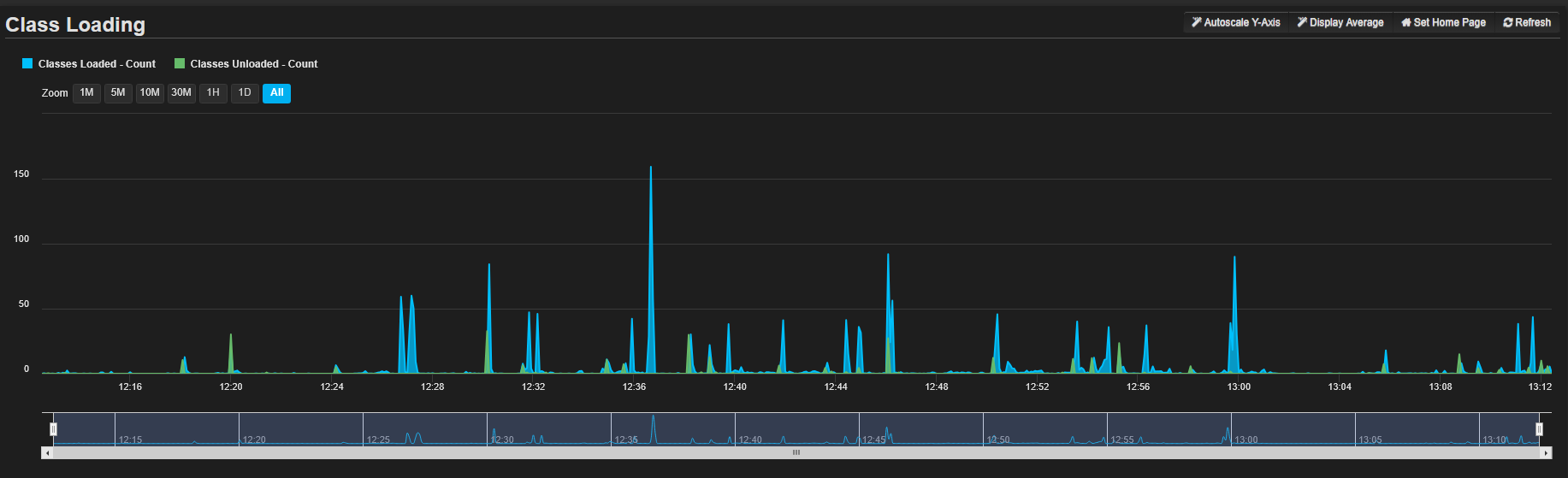
Task: Select the All zoom range
Action: [x=276, y=93]
